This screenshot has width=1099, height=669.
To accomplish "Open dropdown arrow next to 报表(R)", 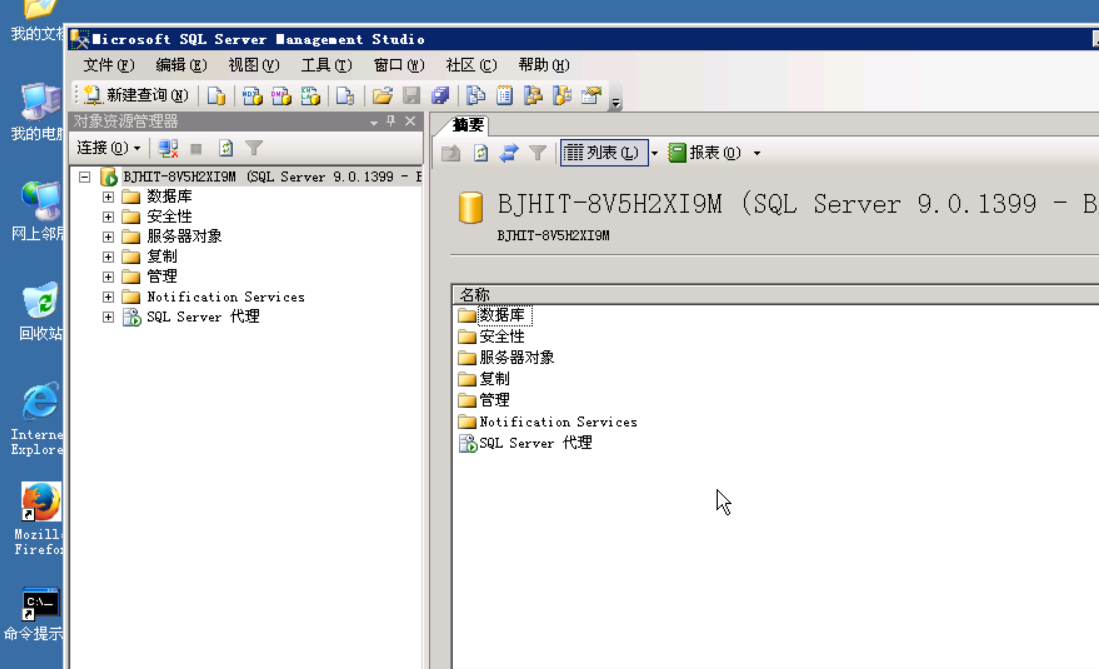I will coord(757,153).
